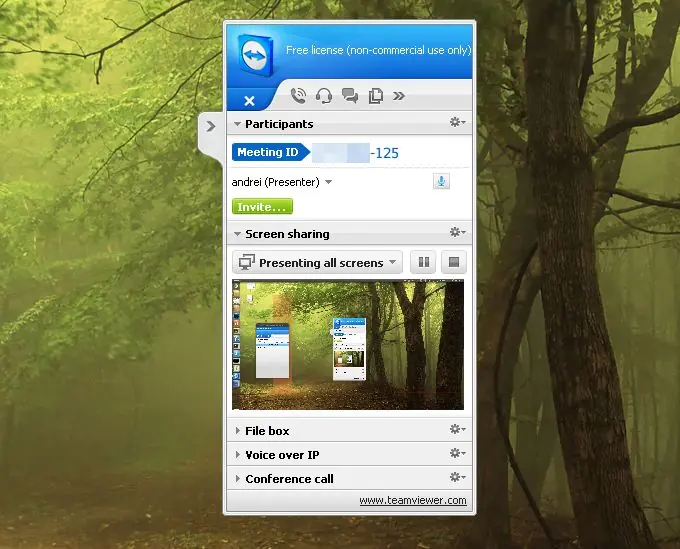The width and height of the screenshot is (680, 549).
Task: Open Presenting all screens dropdown
Action: (317, 262)
